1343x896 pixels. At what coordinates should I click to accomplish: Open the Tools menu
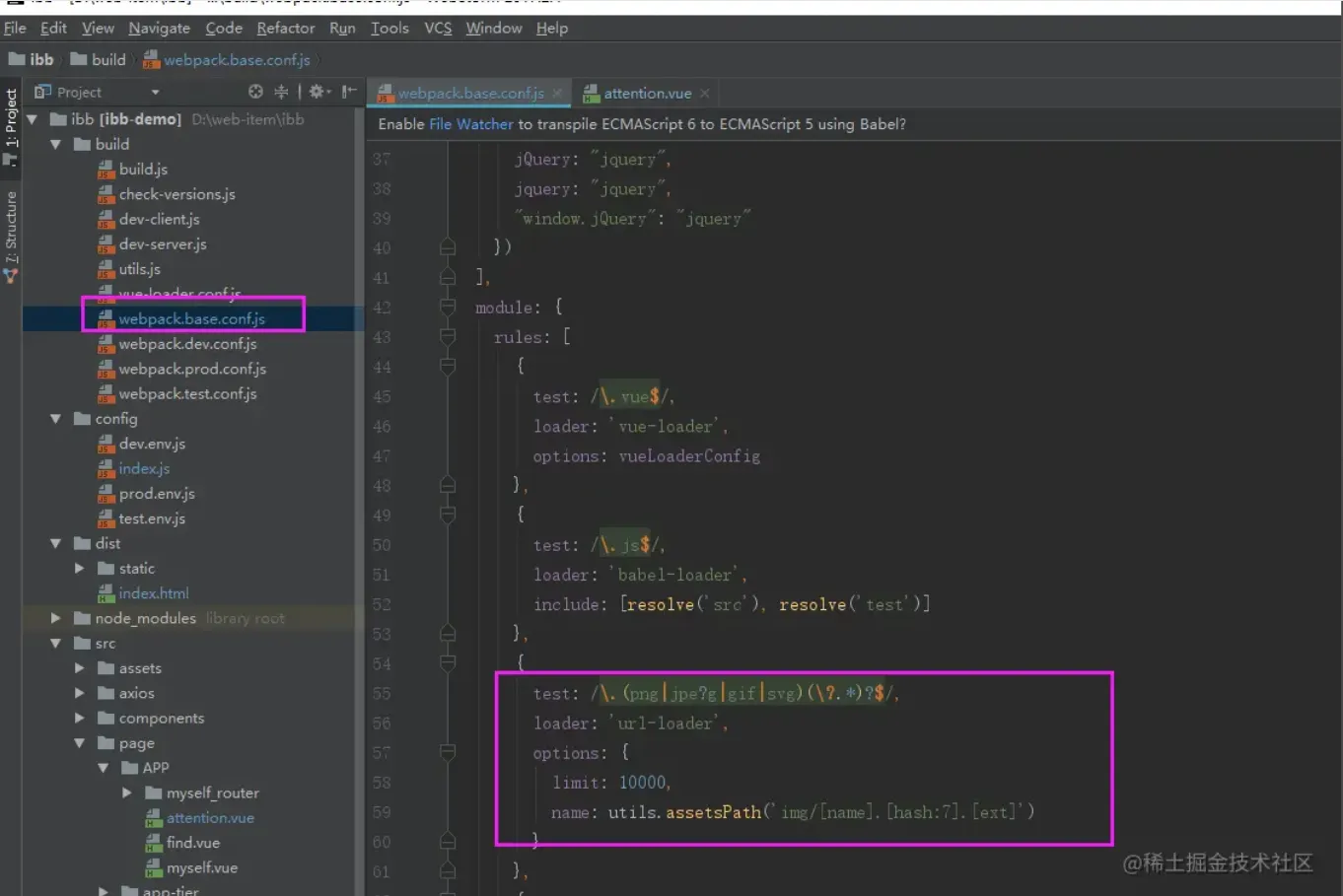(389, 28)
